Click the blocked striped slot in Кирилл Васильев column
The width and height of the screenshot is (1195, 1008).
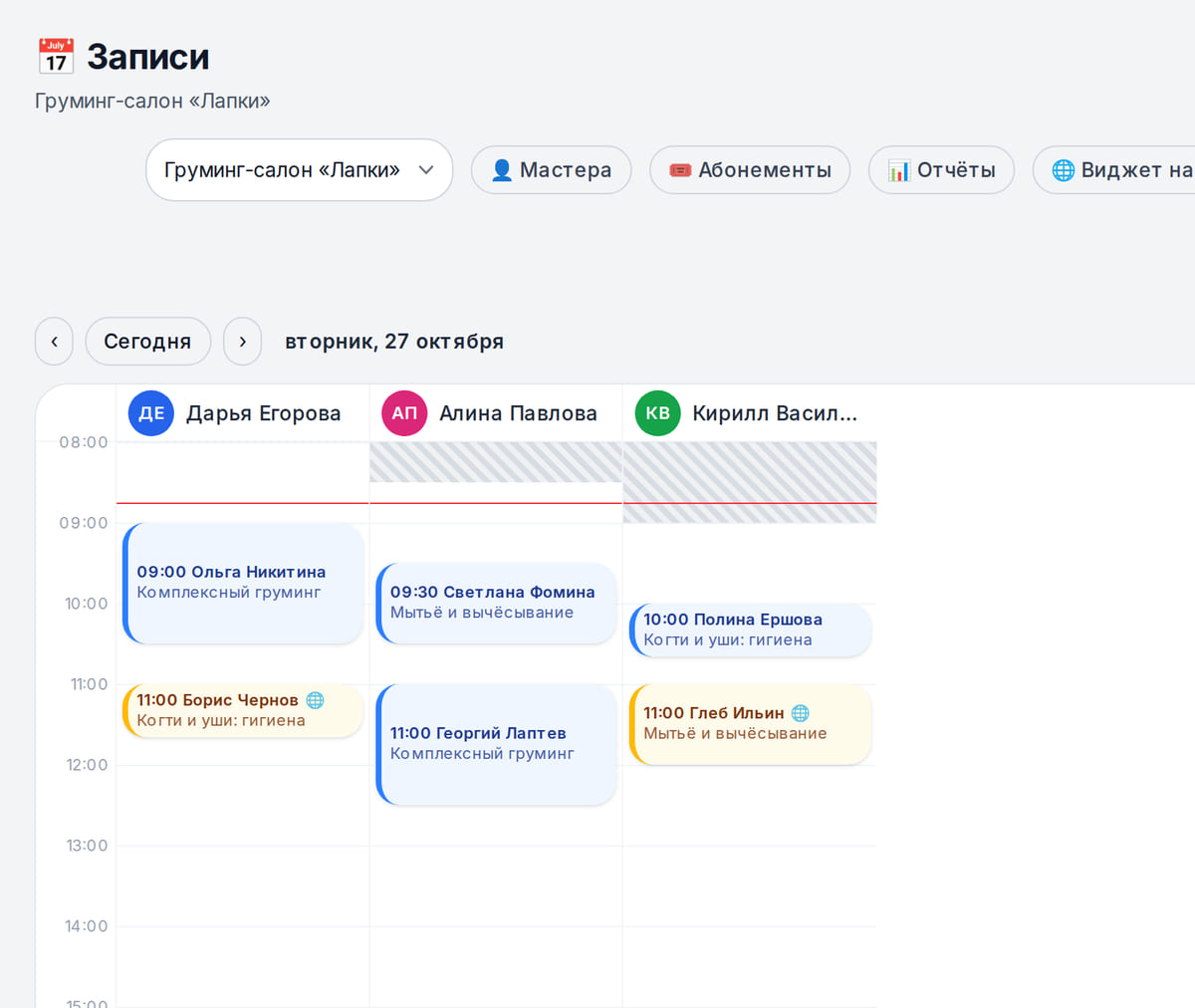point(750,483)
